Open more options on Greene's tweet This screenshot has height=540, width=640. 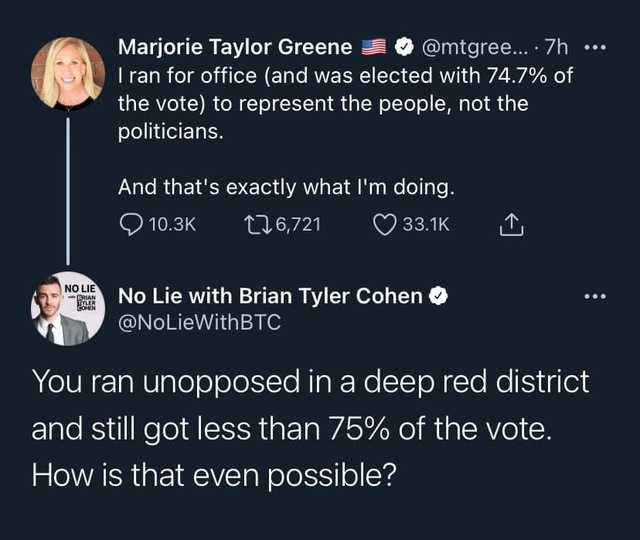596,47
